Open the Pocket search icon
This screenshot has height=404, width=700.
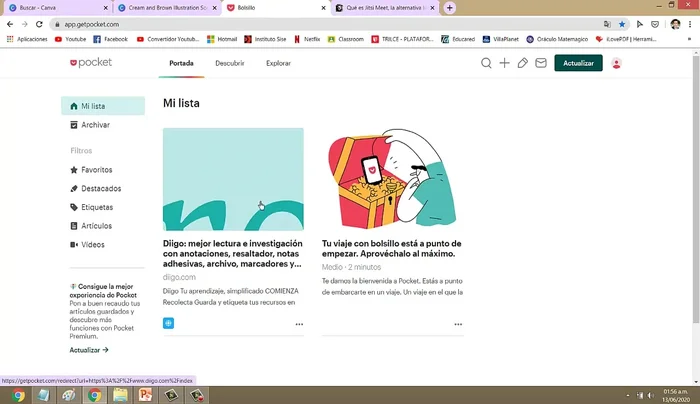click(486, 63)
